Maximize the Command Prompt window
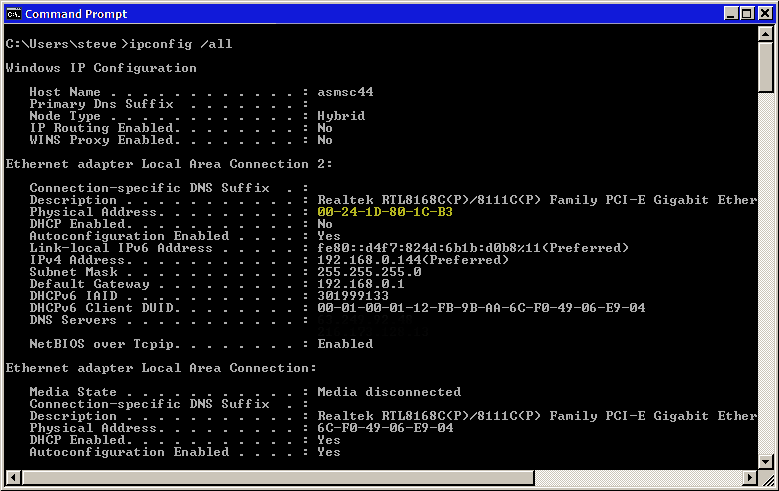 748,14
